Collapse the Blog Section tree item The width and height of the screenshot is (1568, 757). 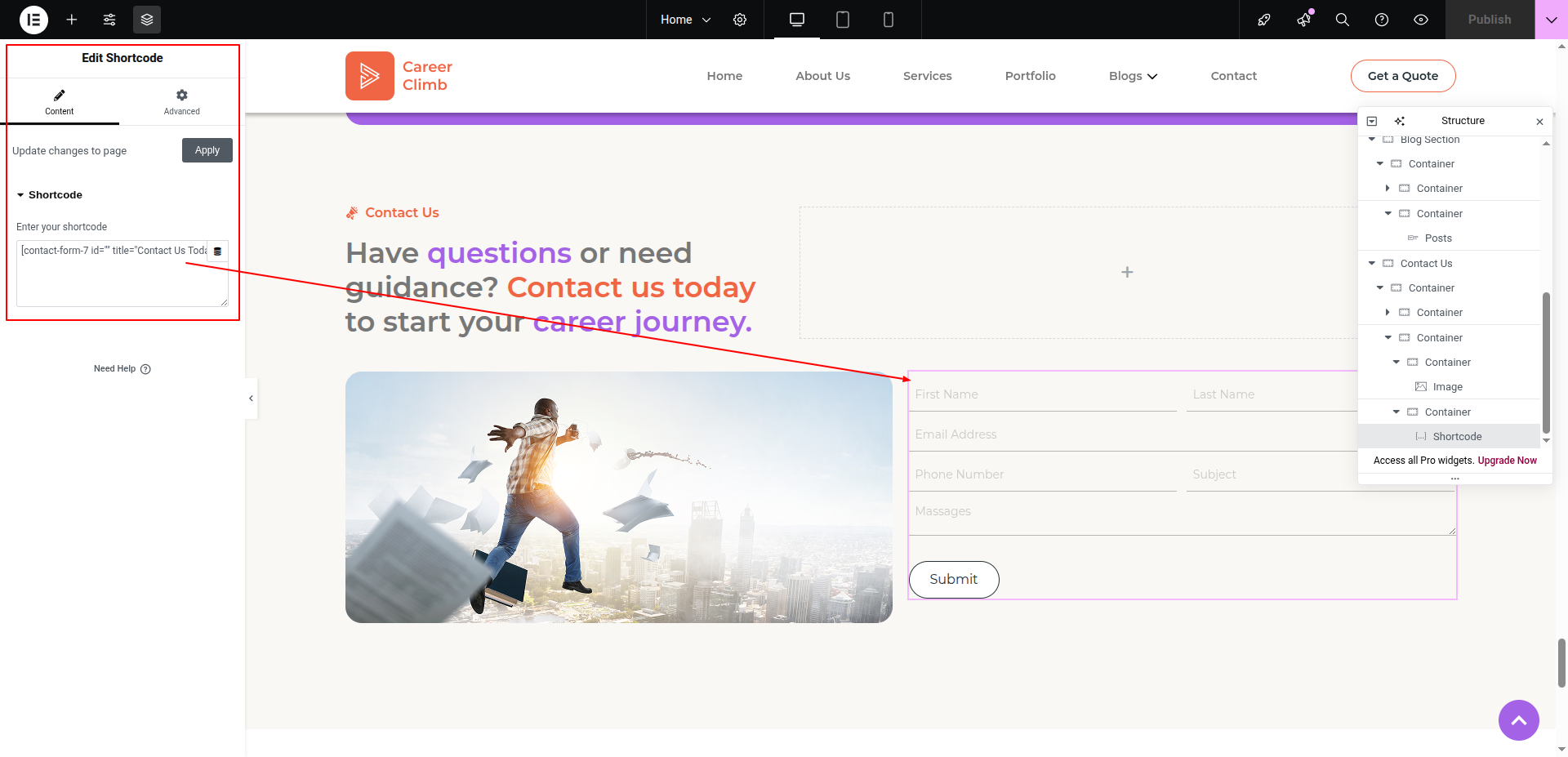1372,140
